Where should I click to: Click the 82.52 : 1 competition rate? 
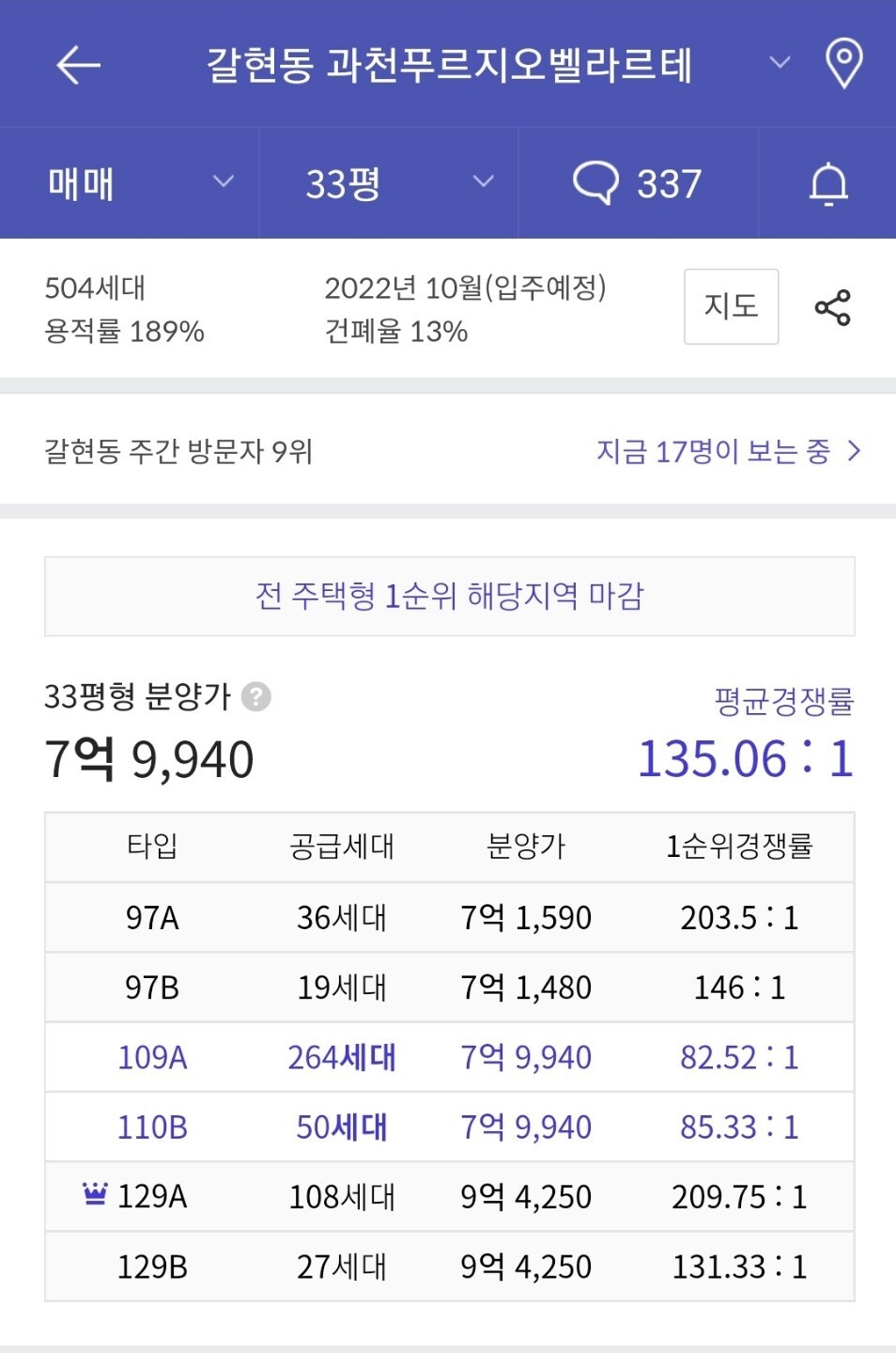pos(739,1057)
